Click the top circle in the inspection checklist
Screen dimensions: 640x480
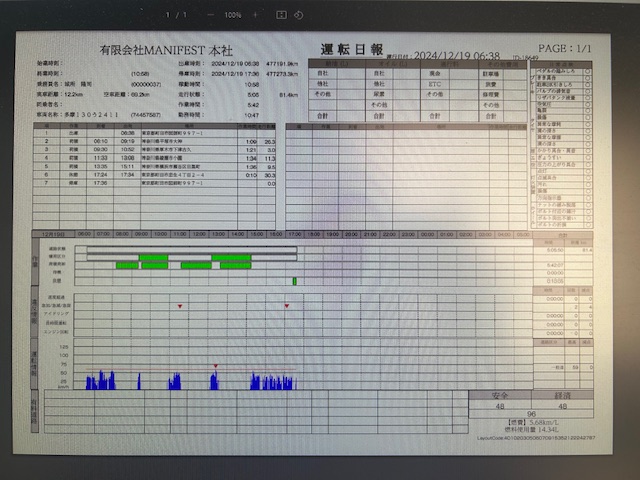[587, 69]
